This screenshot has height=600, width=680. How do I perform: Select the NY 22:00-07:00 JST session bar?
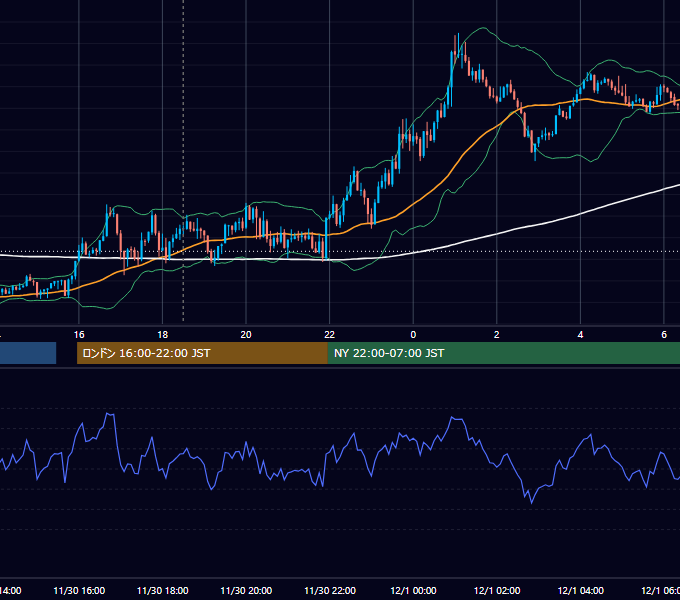click(503, 353)
